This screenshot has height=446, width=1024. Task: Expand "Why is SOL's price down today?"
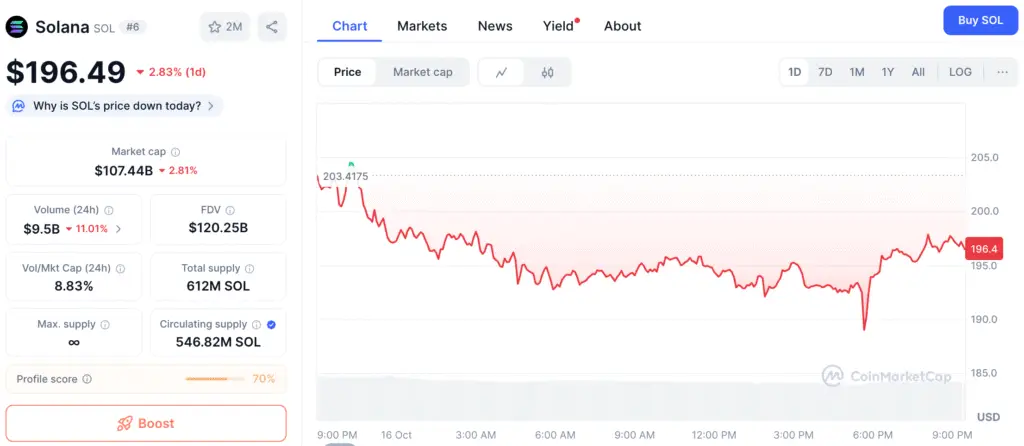point(114,106)
